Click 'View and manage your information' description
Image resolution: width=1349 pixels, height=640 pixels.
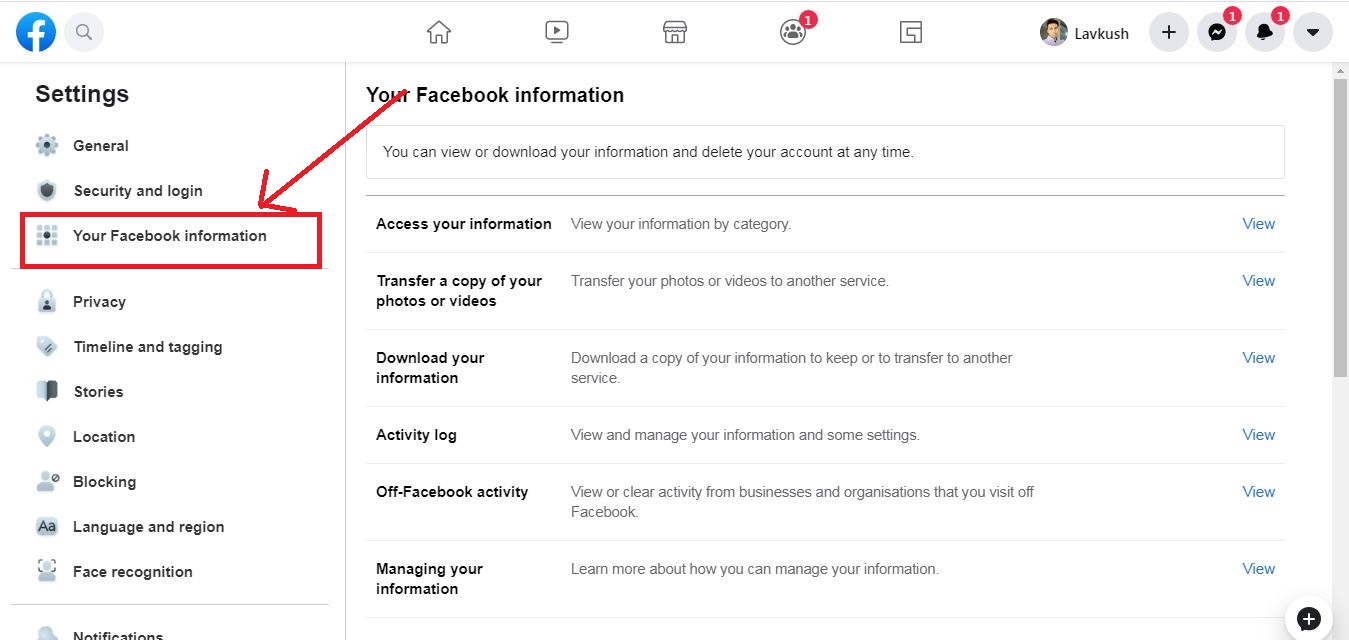[745, 435]
